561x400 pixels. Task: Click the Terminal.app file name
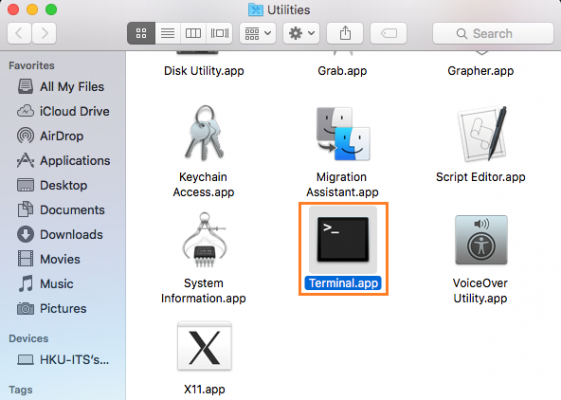(343, 283)
